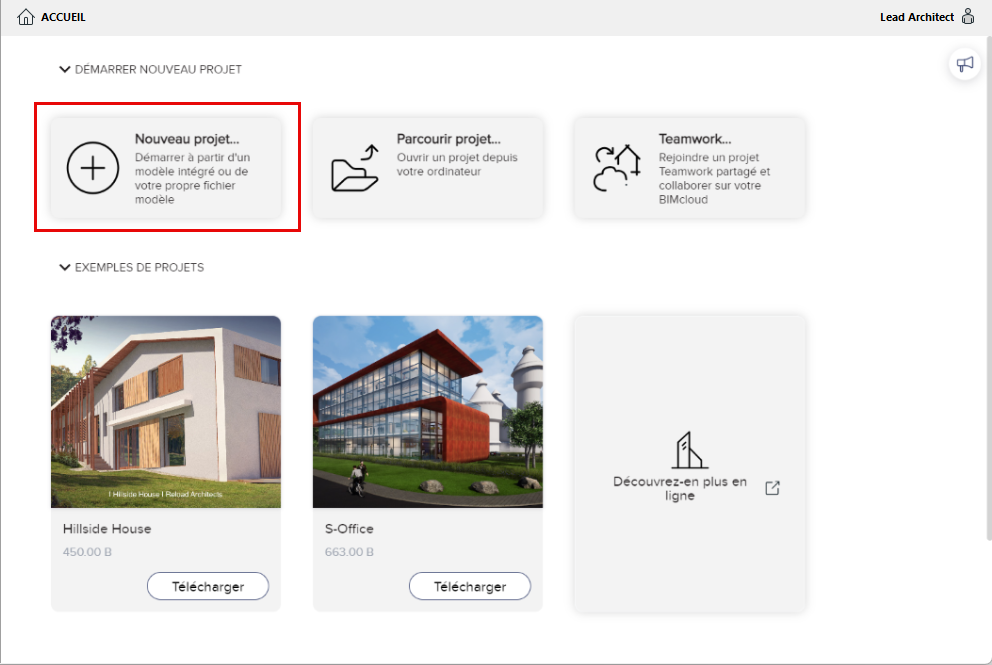The height and width of the screenshot is (665, 992).
Task: Open the Lead Architect user profile icon
Action: pyautogui.click(x=968, y=16)
